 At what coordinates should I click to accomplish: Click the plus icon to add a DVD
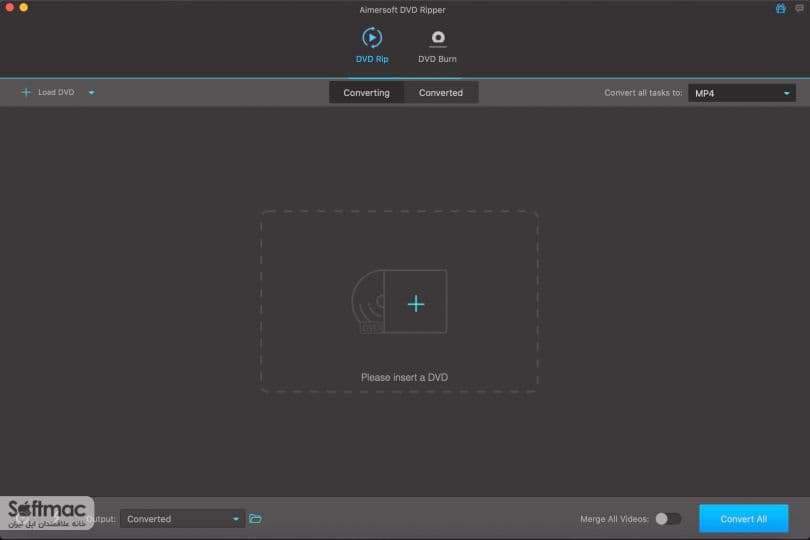416,303
